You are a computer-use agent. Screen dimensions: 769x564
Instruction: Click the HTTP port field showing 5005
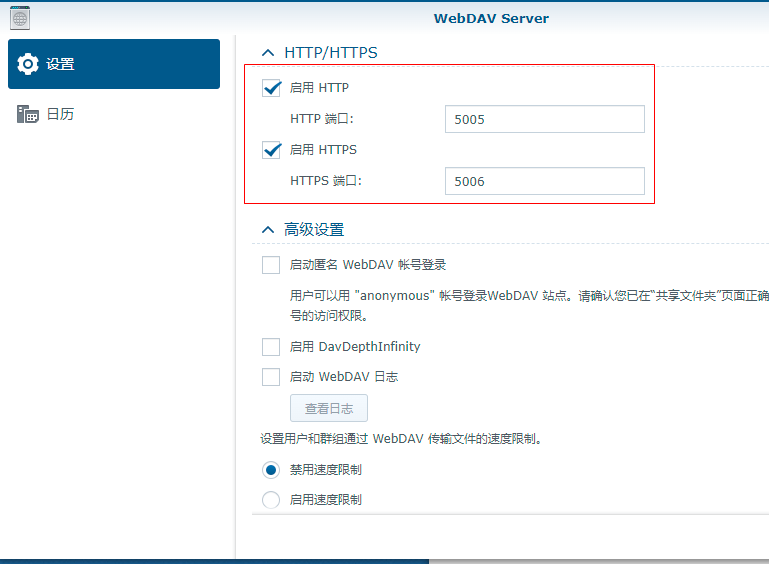[x=544, y=119]
